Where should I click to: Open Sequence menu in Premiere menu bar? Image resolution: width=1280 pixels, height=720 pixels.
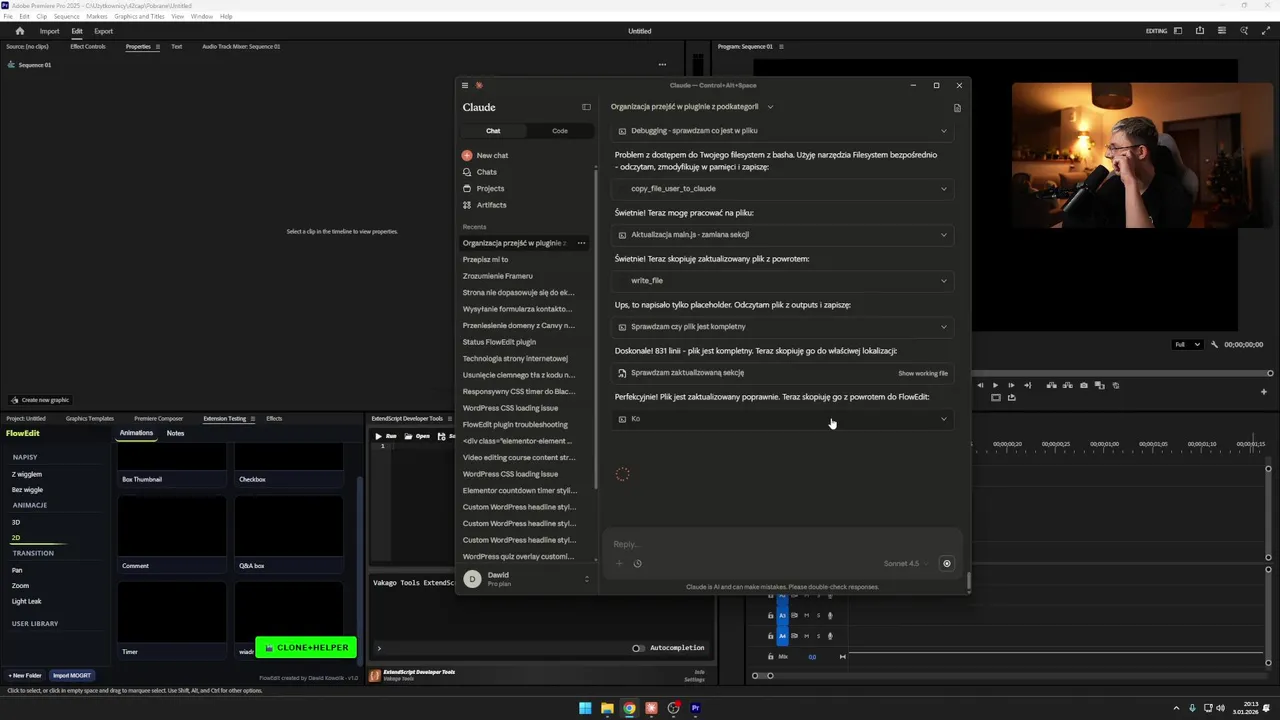pos(66,16)
